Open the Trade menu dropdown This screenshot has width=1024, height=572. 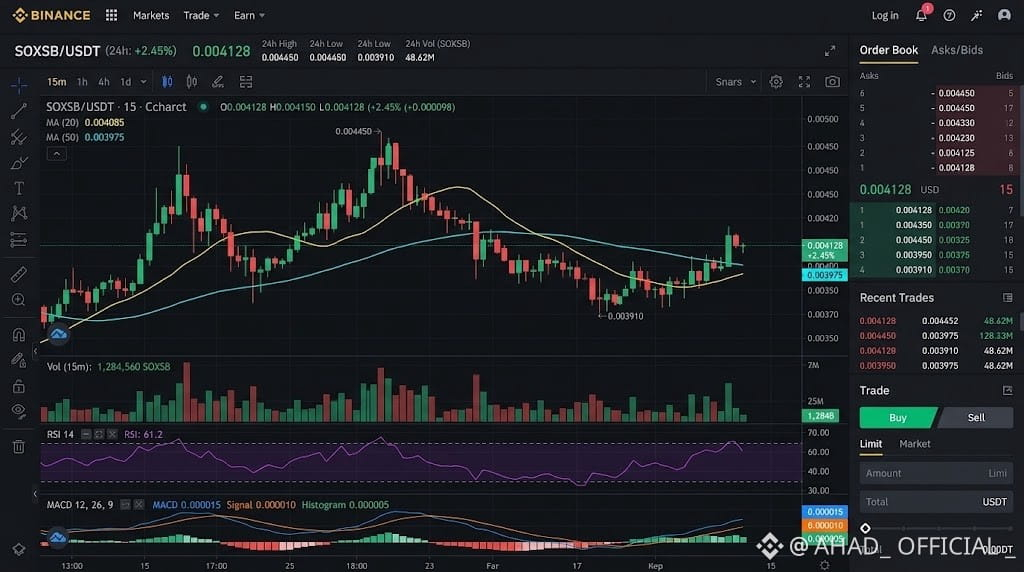click(x=201, y=15)
